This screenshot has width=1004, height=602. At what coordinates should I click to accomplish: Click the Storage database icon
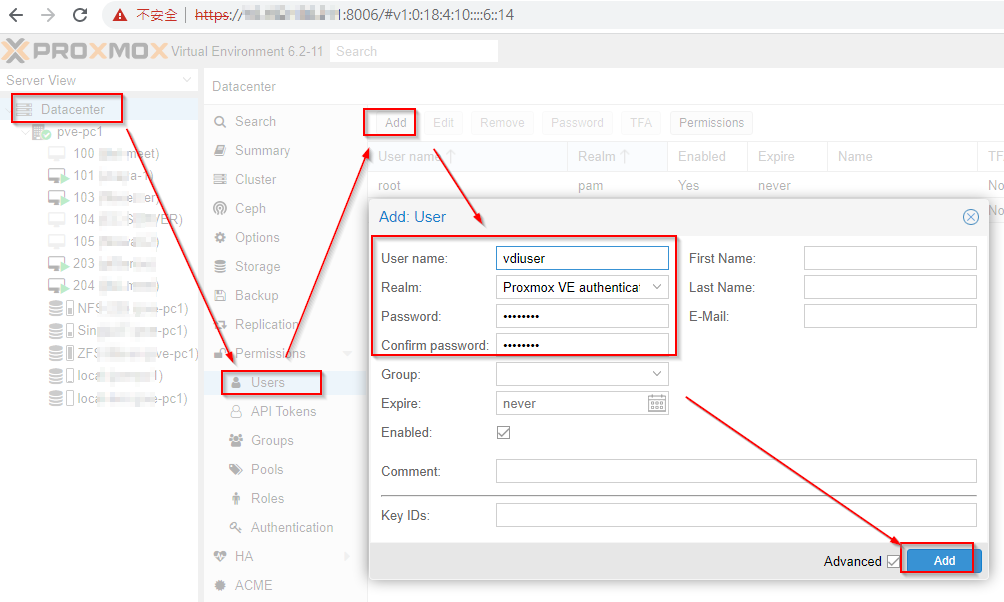(x=220, y=266)
